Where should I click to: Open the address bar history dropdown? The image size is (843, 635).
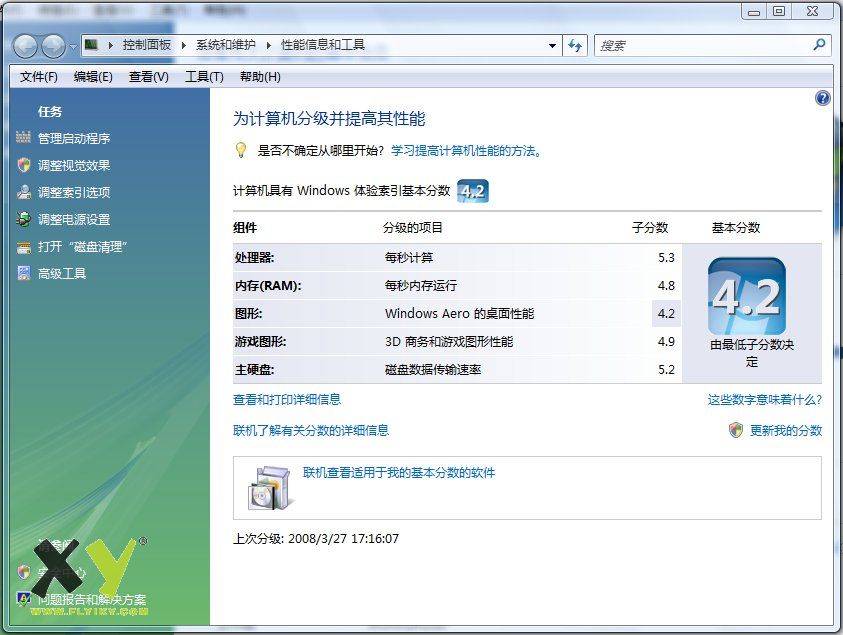coord(552,46)
